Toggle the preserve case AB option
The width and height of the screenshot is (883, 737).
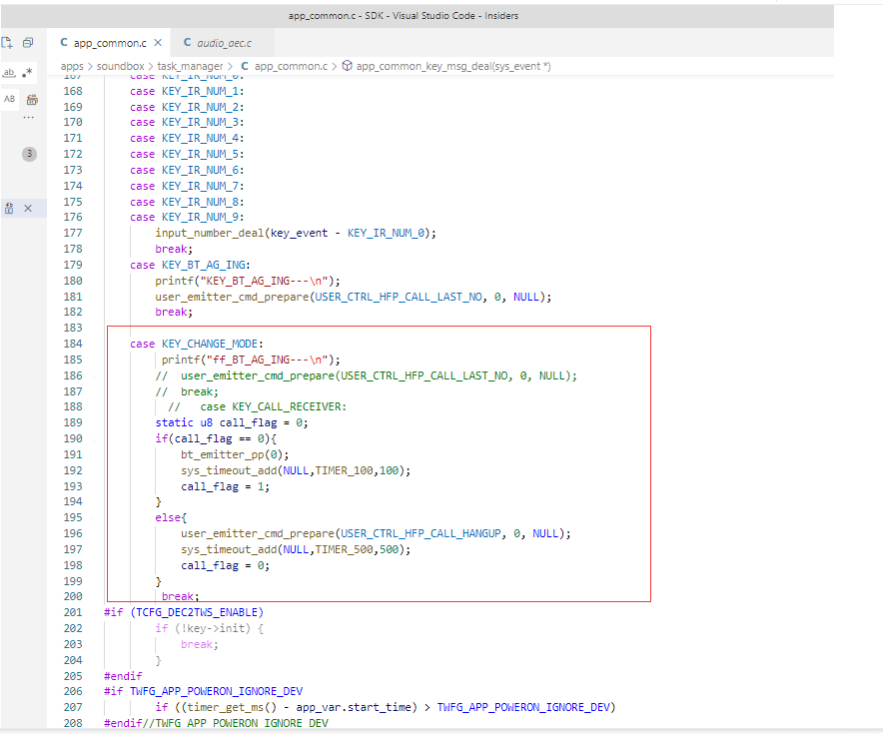pyautogui.click(x=10, y=99)
